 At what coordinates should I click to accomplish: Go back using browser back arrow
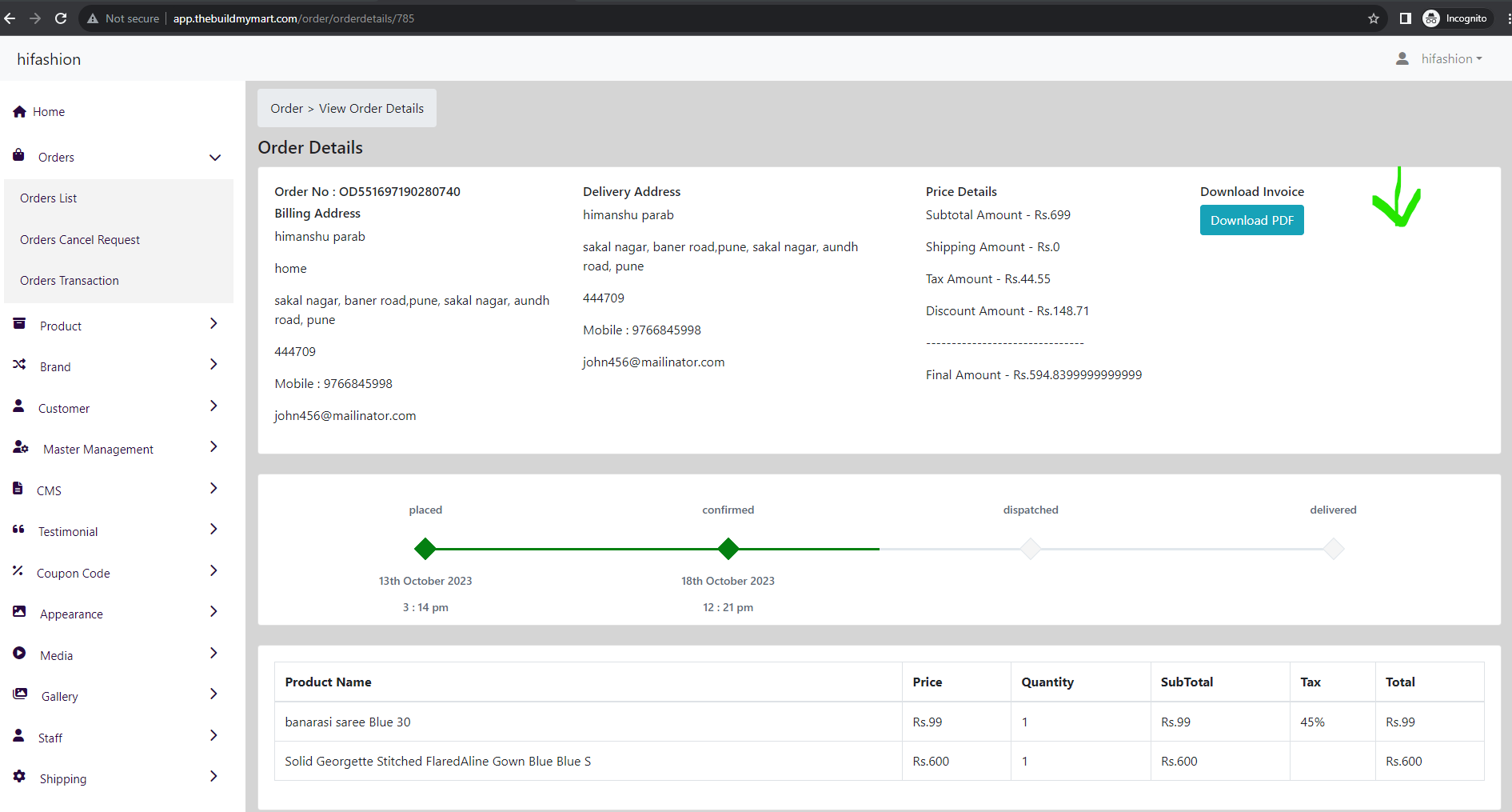[10, 18]
